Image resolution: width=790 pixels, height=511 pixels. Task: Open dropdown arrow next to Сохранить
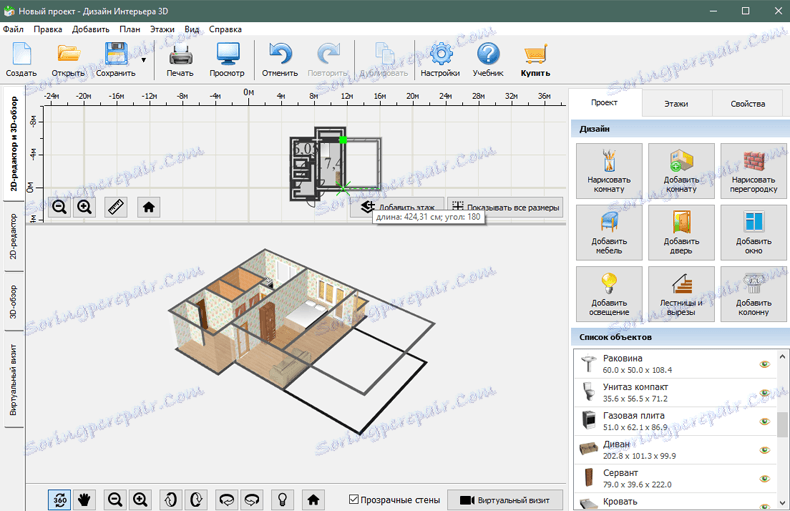tap(144, 60)
